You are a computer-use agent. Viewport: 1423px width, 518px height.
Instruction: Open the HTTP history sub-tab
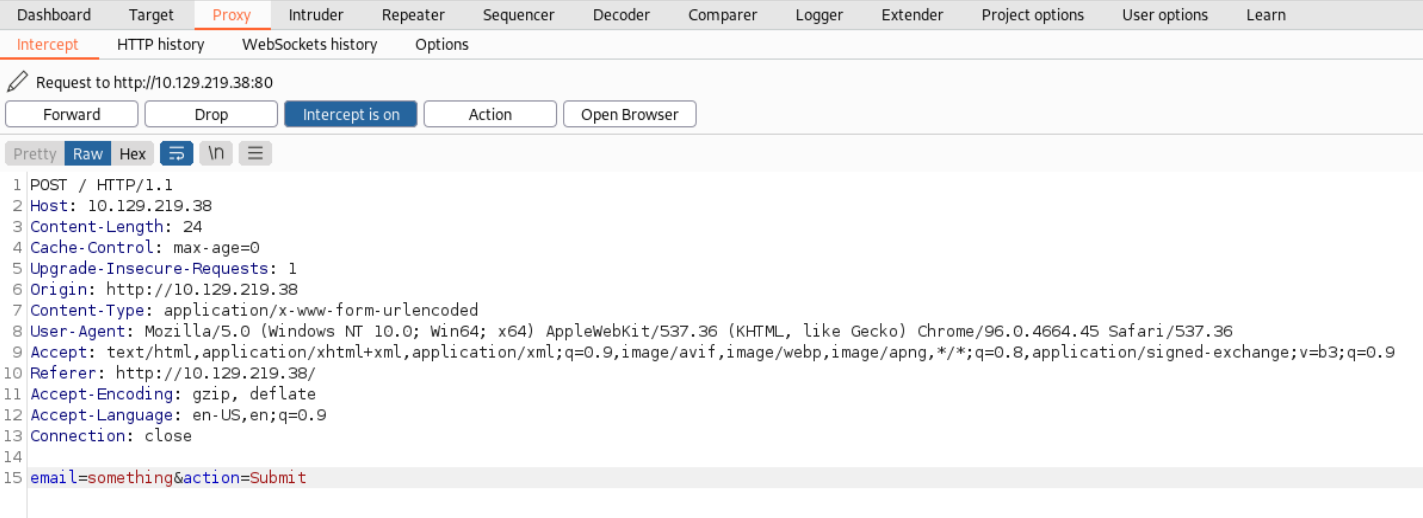tap(160, 44)
